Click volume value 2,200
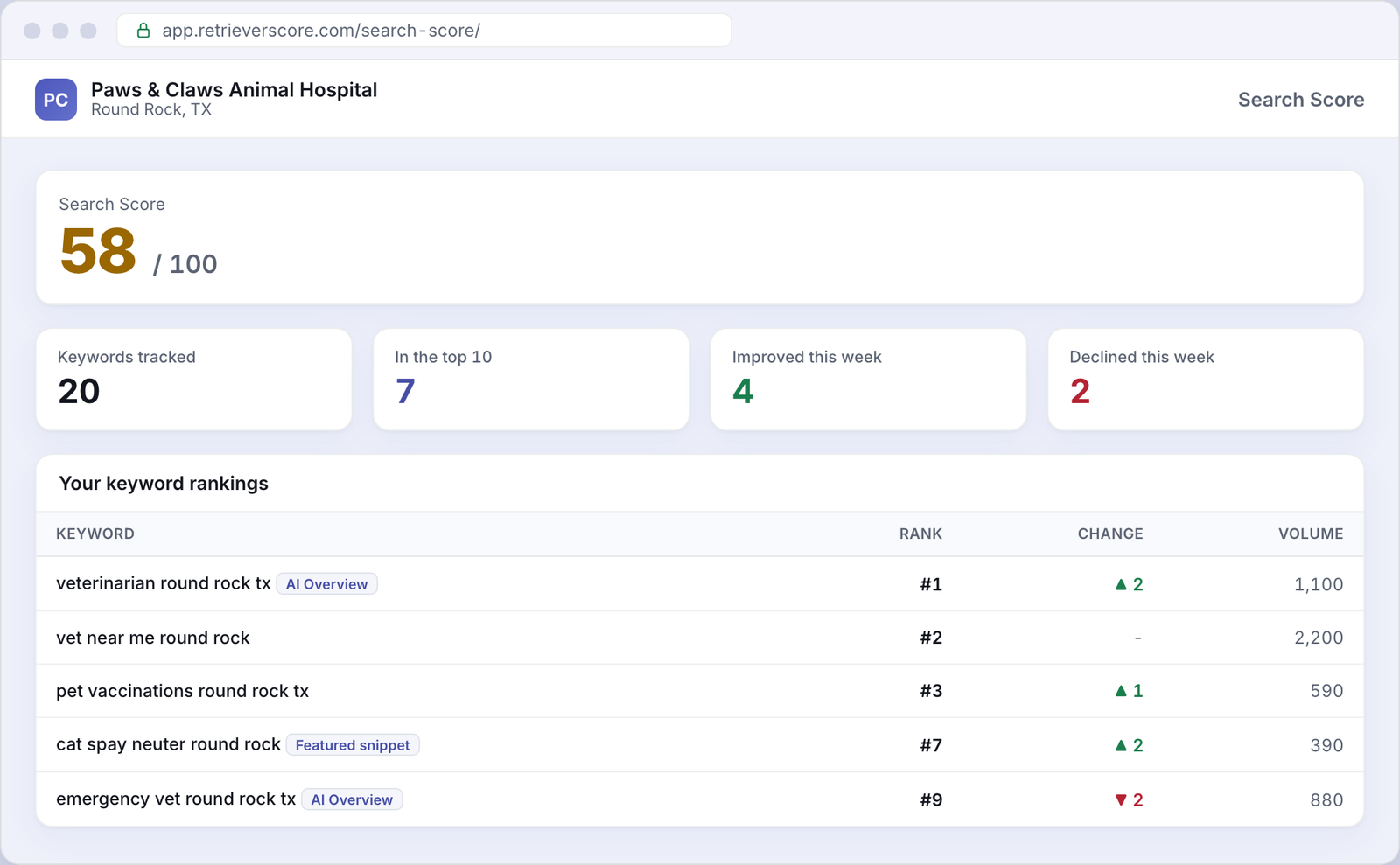The width and height of the screenshot is (1400, 865). 1319,638
